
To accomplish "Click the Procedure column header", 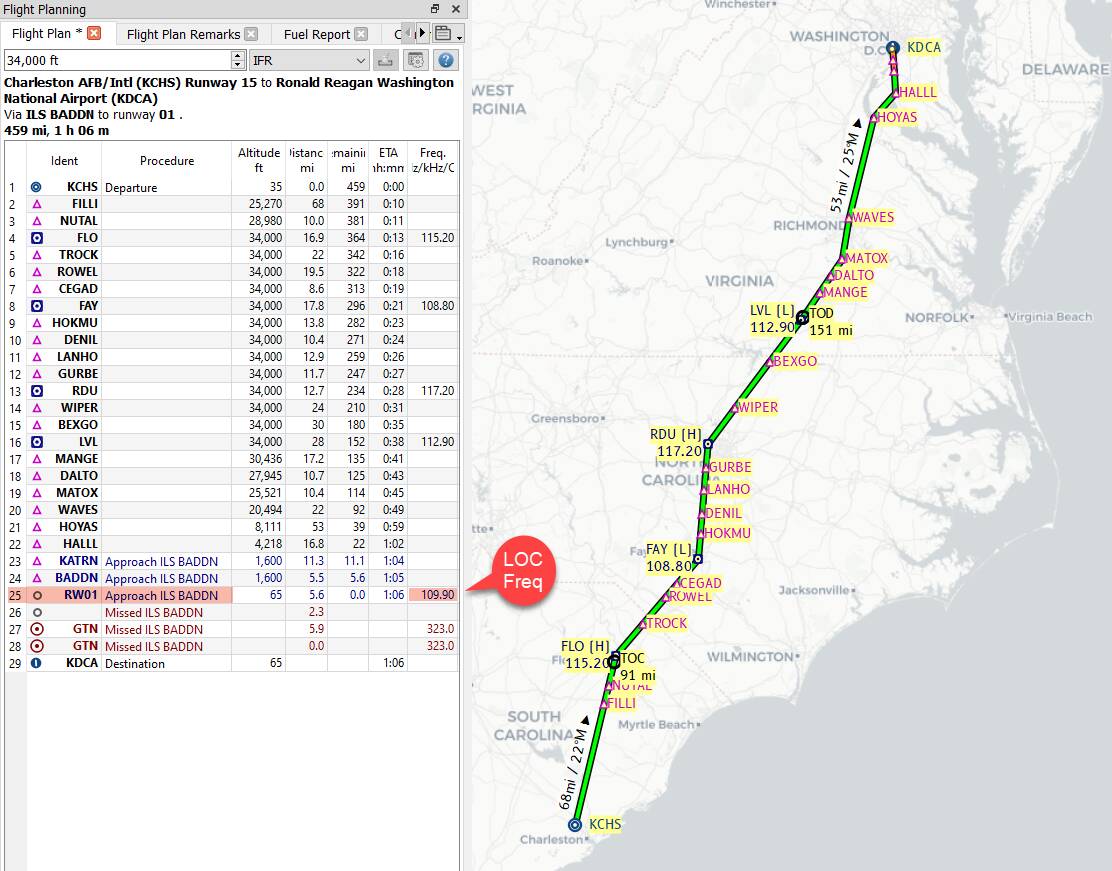I will (167, 161).
